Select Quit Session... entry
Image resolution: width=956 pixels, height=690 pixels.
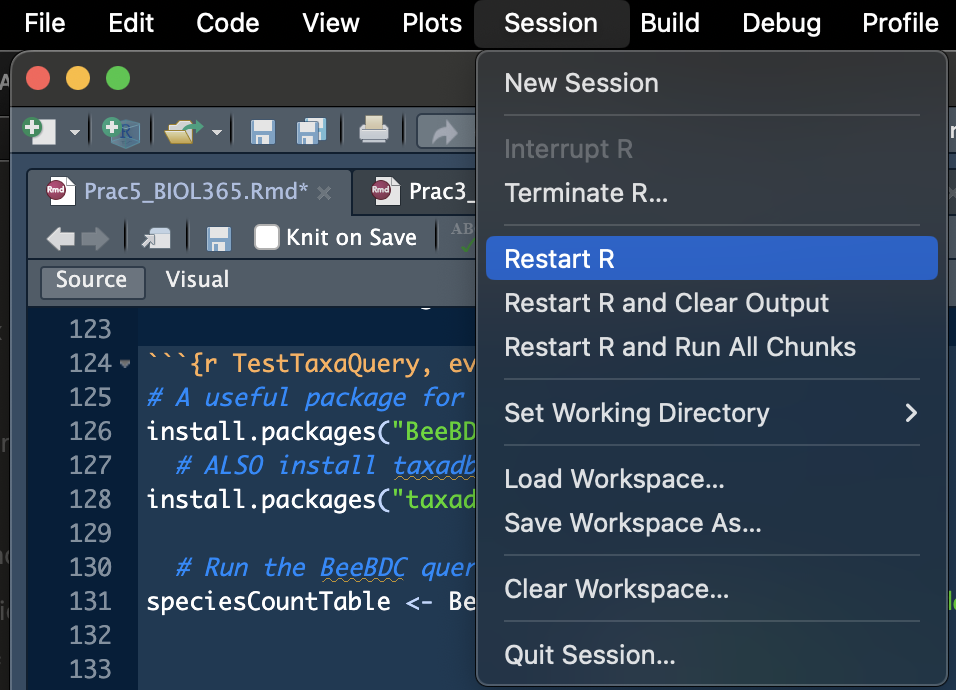712,655
